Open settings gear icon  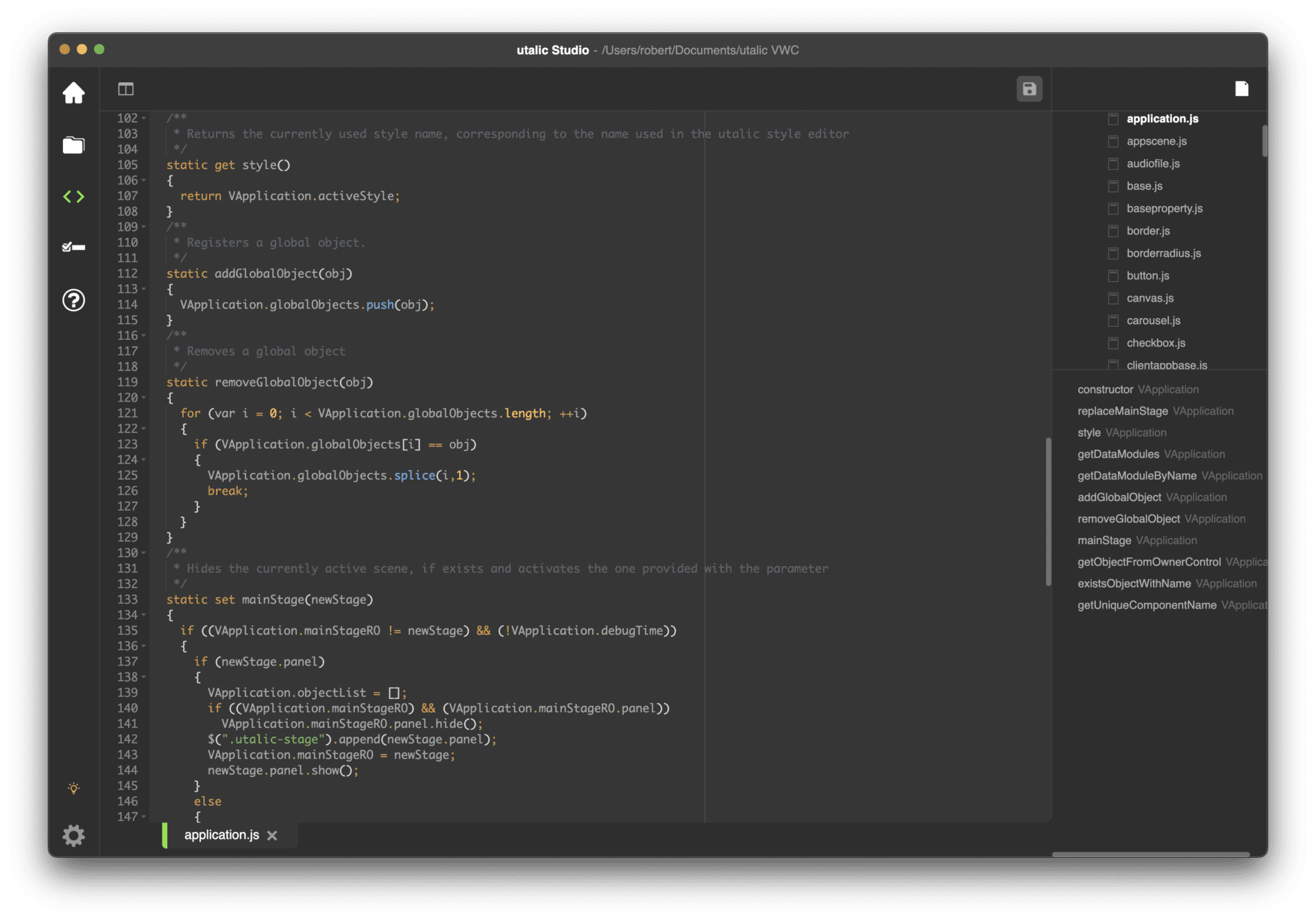pos(73,835)
